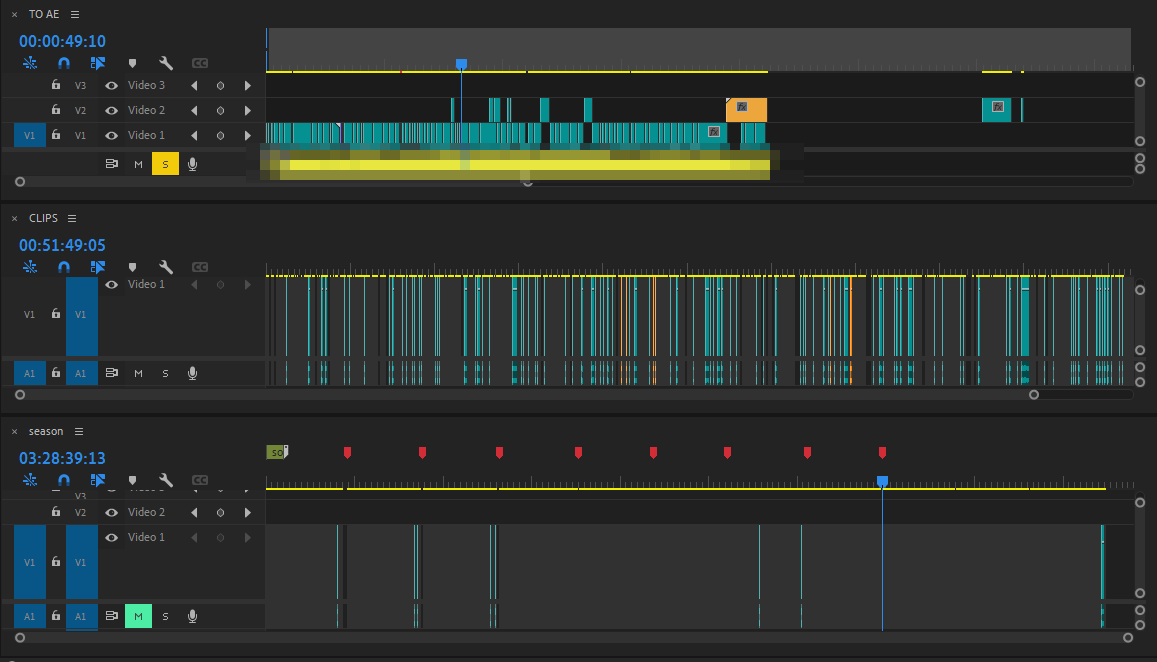This screenshot has width=1157, height=662.
Task: Go to next keyframe on Video 2 in TO AE
Action: (x=247, y=111)
